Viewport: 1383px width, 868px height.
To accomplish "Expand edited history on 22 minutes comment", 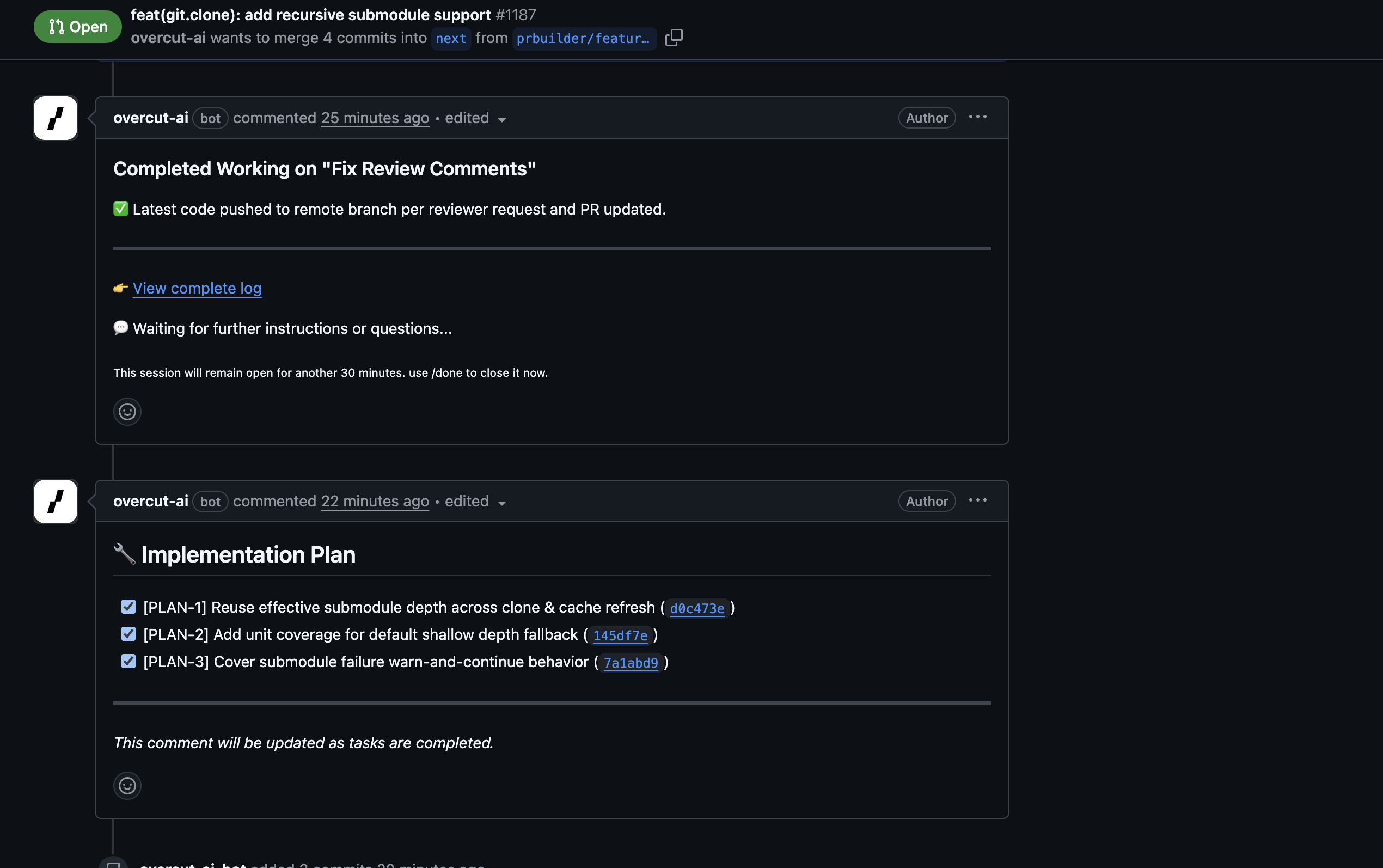I will [475, 502].
